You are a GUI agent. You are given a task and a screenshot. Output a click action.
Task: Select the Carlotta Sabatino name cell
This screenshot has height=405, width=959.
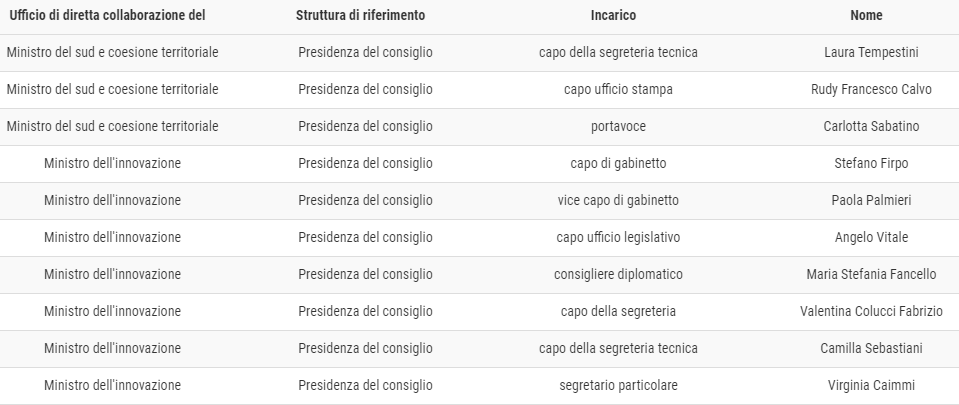pyautogui.click(x=871, y=127)
